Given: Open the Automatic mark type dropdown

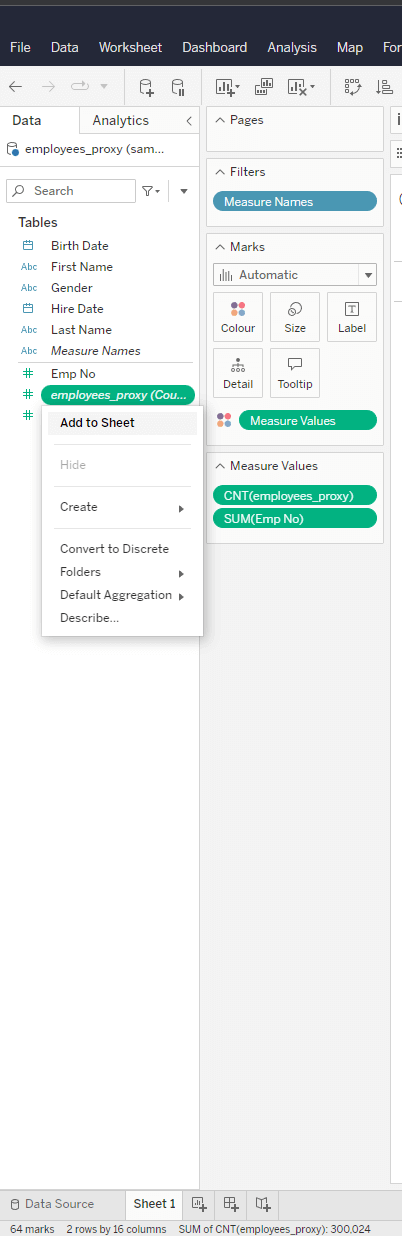Looking at the screenshot, I should pos(369,275).
